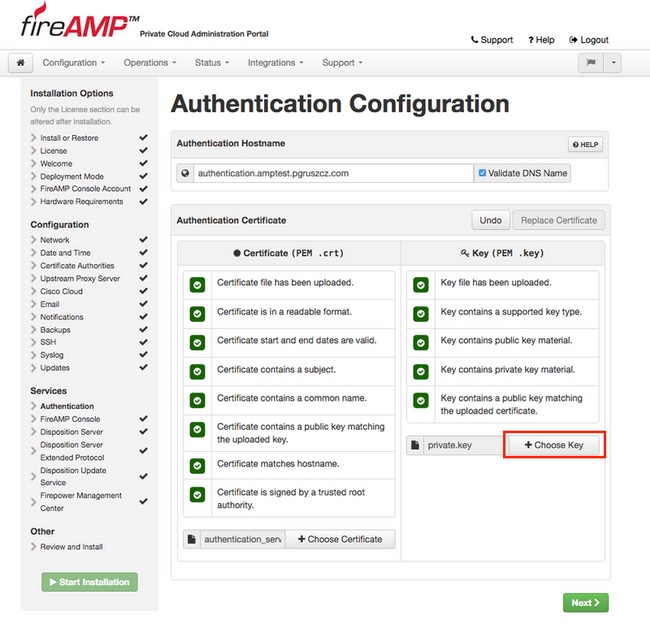This screenshot has height=629, width=650.
Task: Open the Operations menu
Action: click(150, 63)
